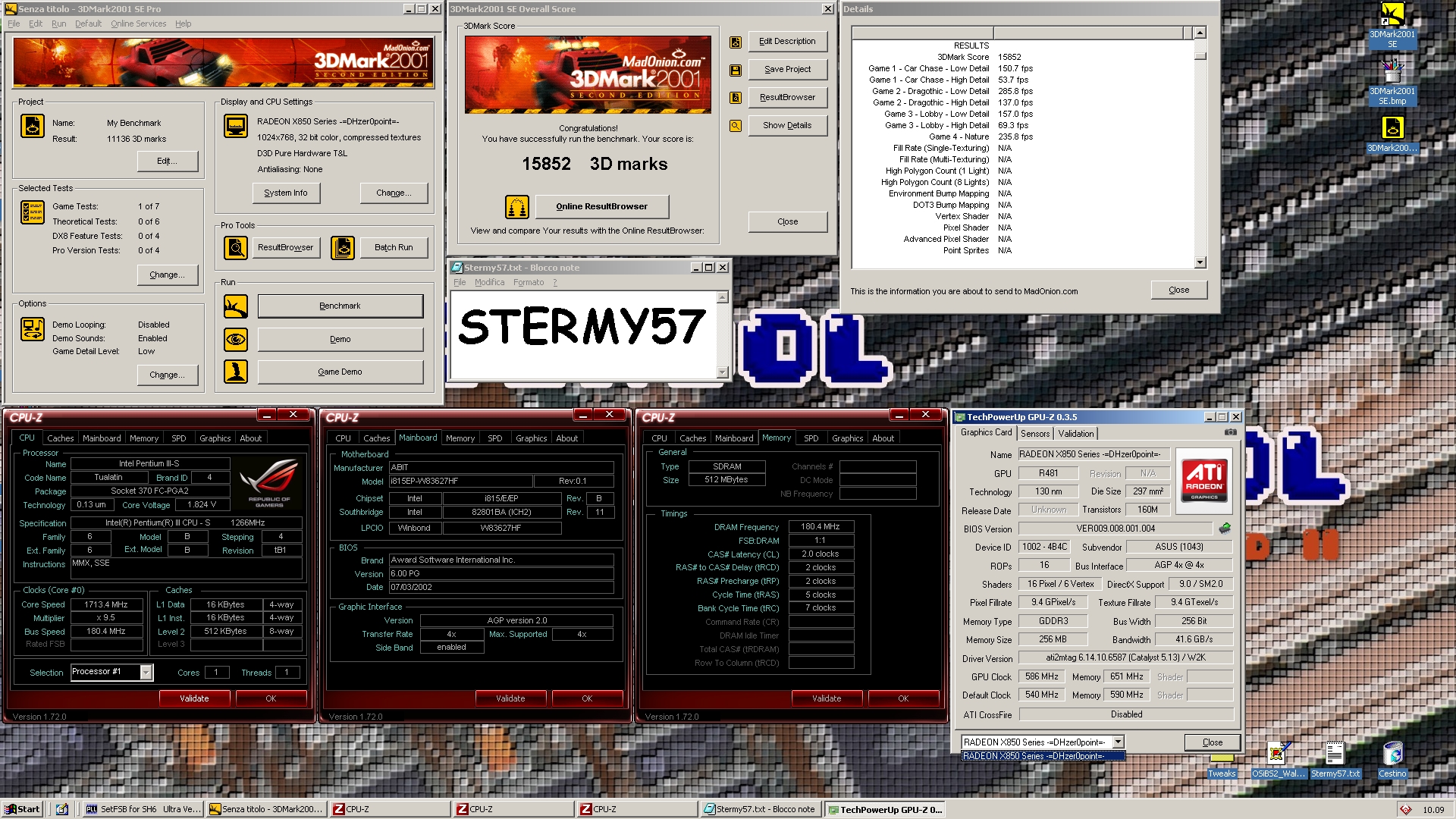Click the Demo eye icon
This screenshot has height=819, width=1456.
pyautogui.click(x=236, y=340)
